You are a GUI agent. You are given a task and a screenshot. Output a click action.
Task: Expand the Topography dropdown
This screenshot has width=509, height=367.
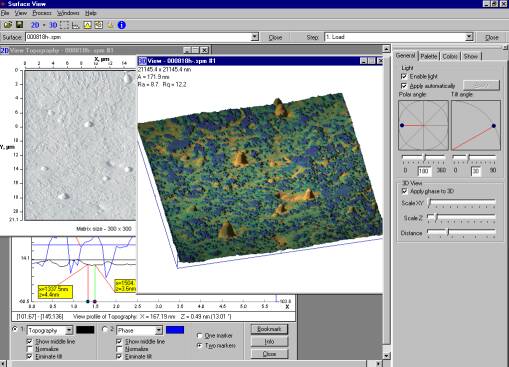pyautogui.click(x=69, y=330)
